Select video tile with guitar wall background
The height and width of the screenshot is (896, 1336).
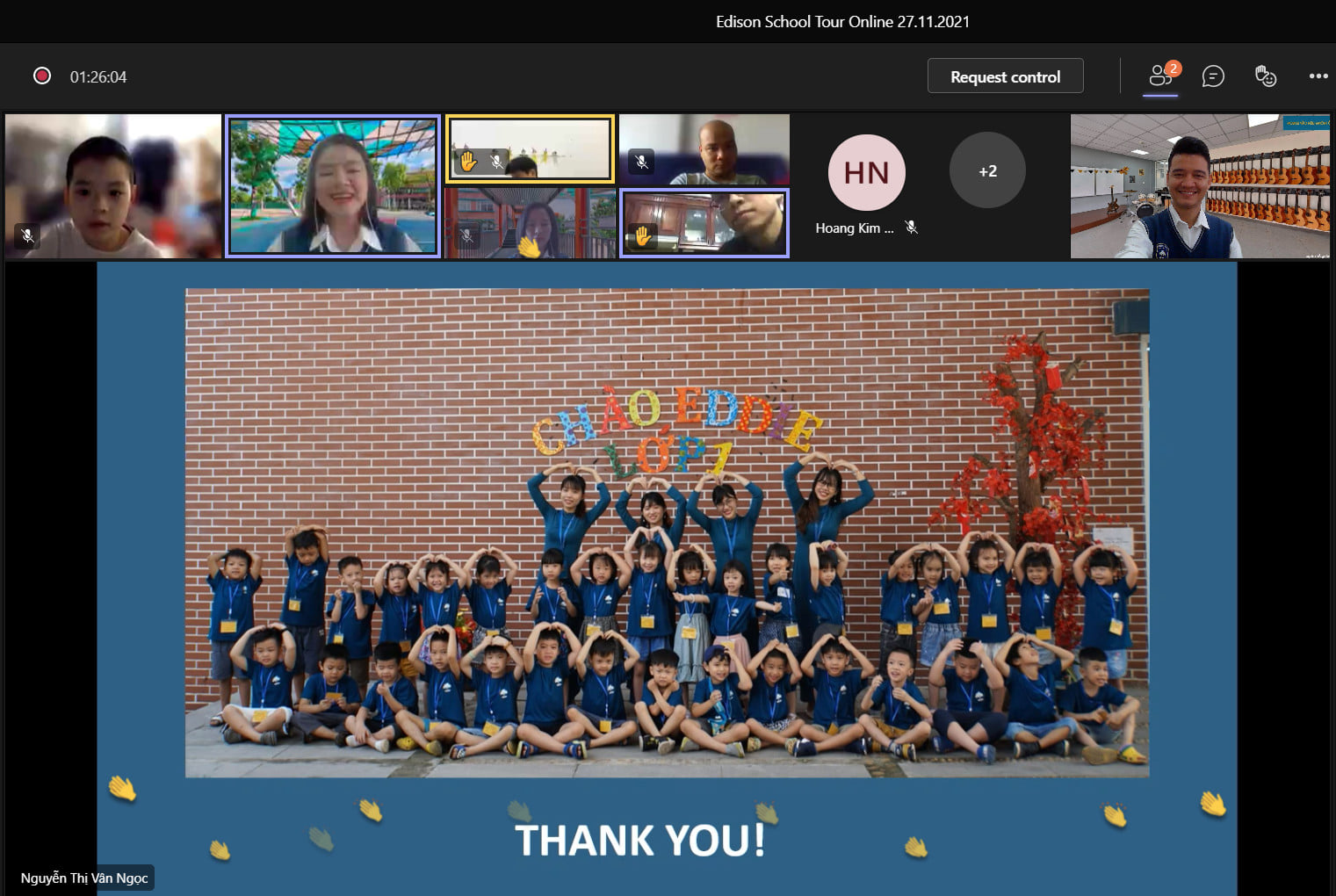pyautogui.click(x=1199, y=185)
